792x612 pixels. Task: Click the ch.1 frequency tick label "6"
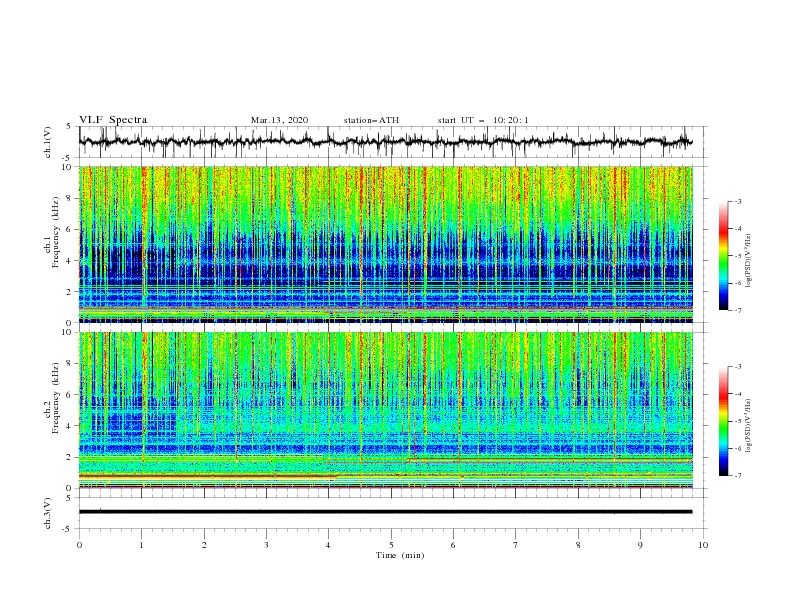point(69,229)
